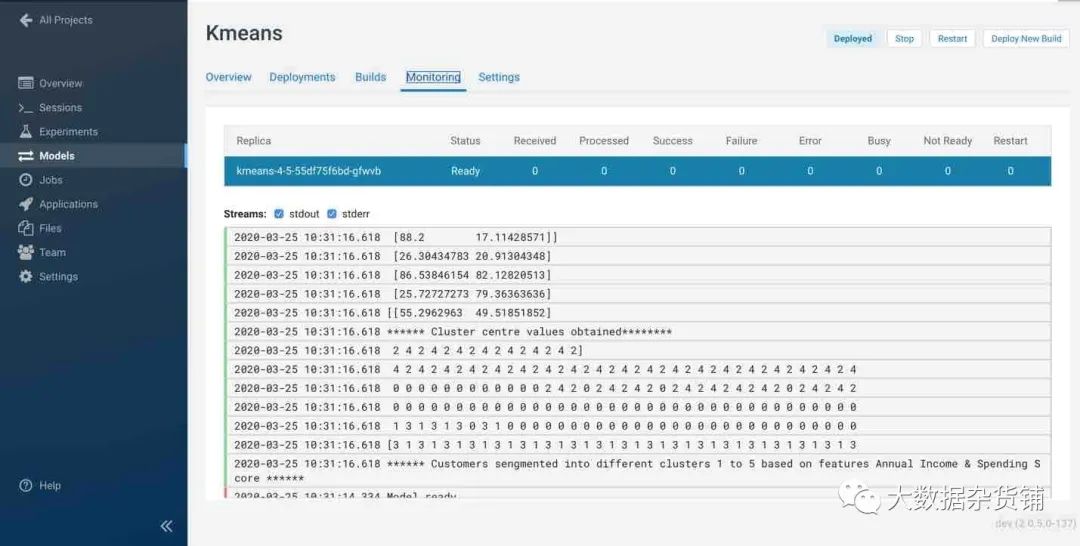Click log line with 25.72727273 79.36363636
Image resolution: width=1080 pixels, height=546 pixels.
638,294
